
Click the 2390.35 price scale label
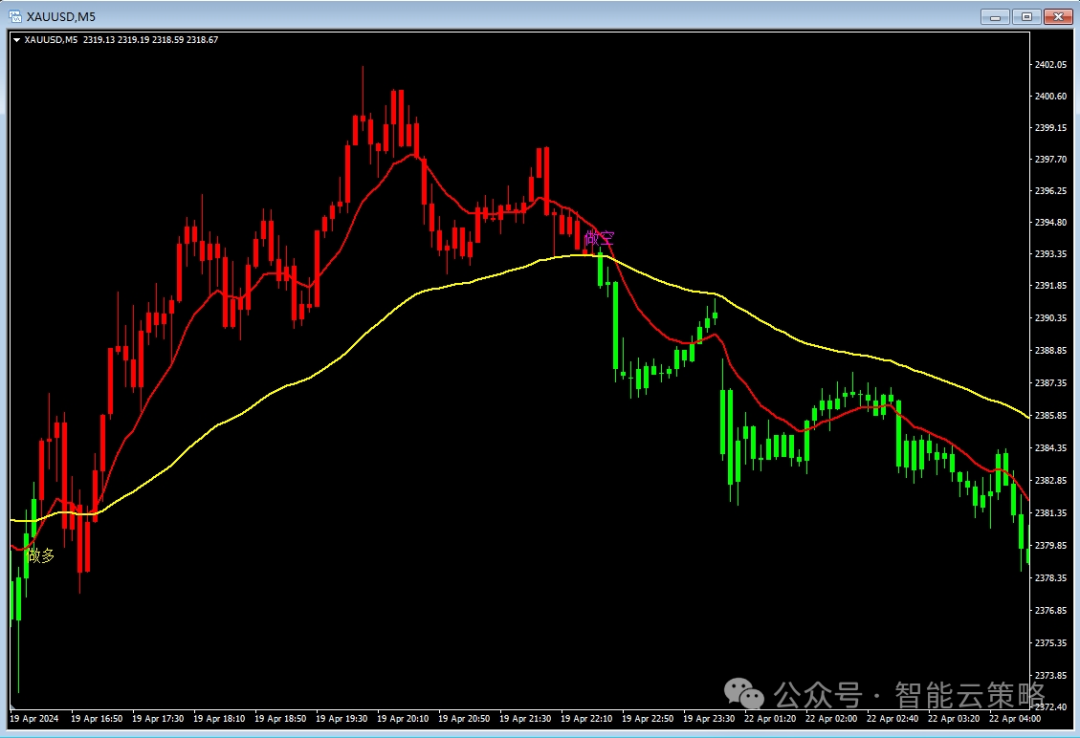(x=1050, y=318)
